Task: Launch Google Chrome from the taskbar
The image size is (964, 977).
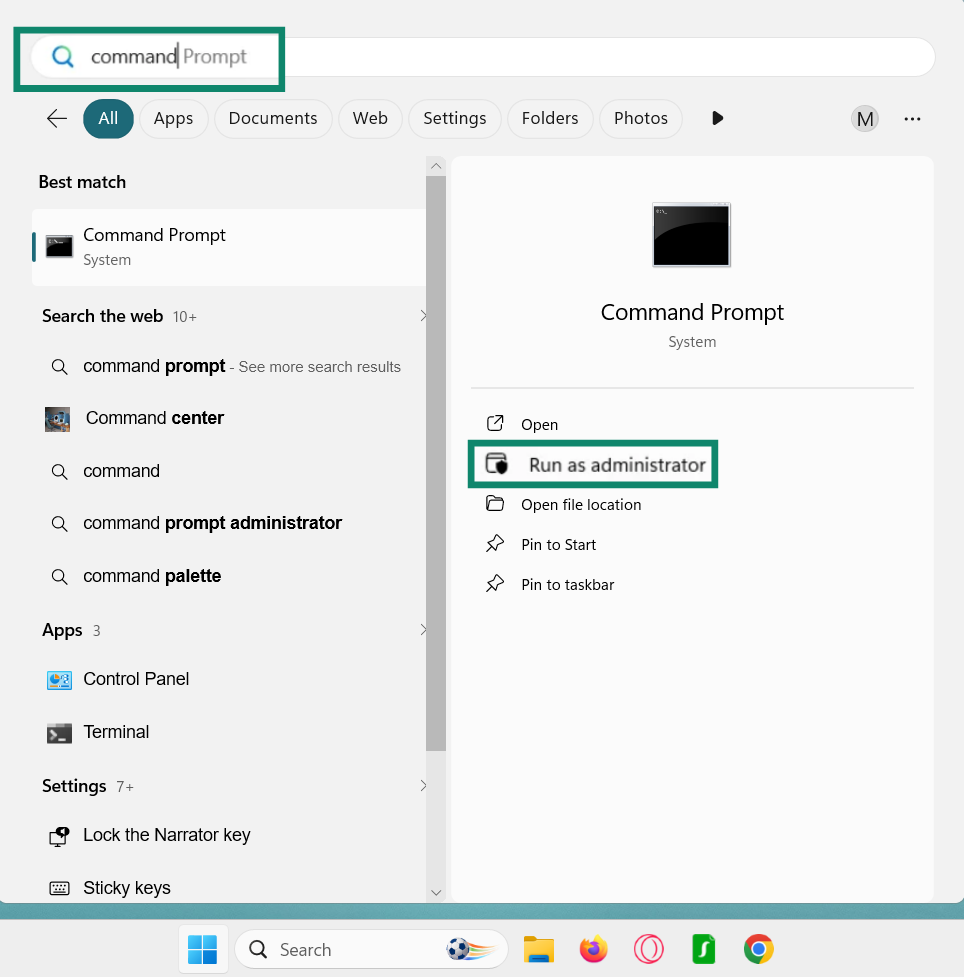Action: pyautogui.click(x=758, y=949)
